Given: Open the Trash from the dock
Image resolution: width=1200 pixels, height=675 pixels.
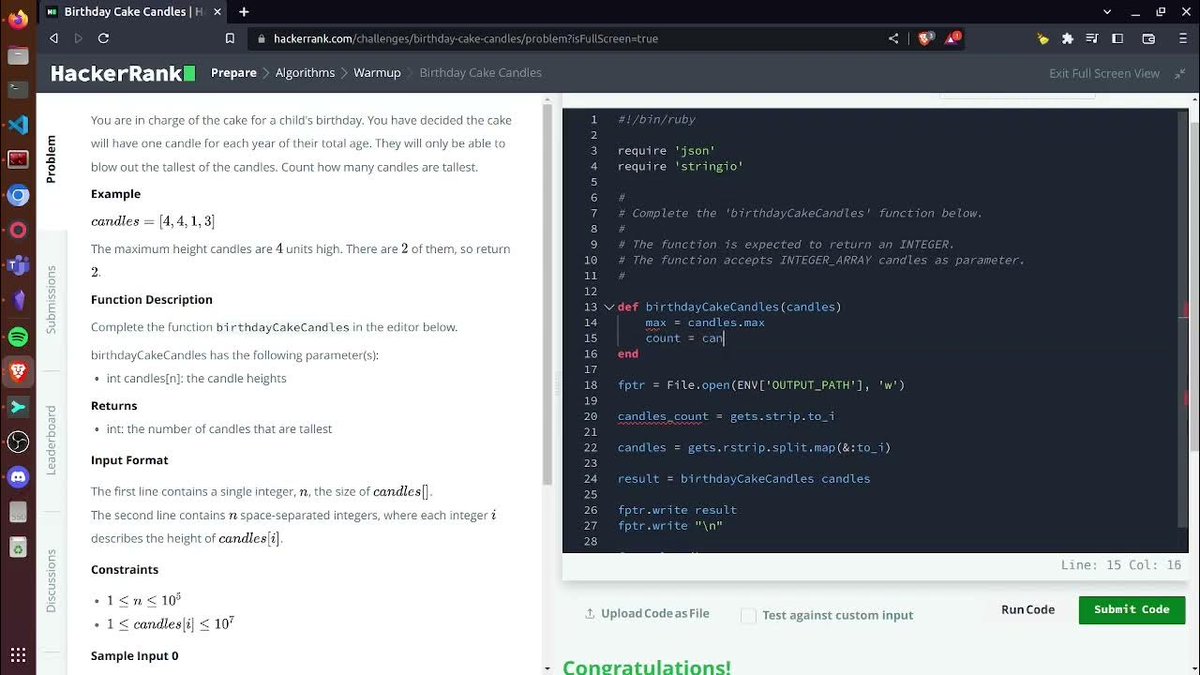Looking at the screenshot, I should pos(17,547).
